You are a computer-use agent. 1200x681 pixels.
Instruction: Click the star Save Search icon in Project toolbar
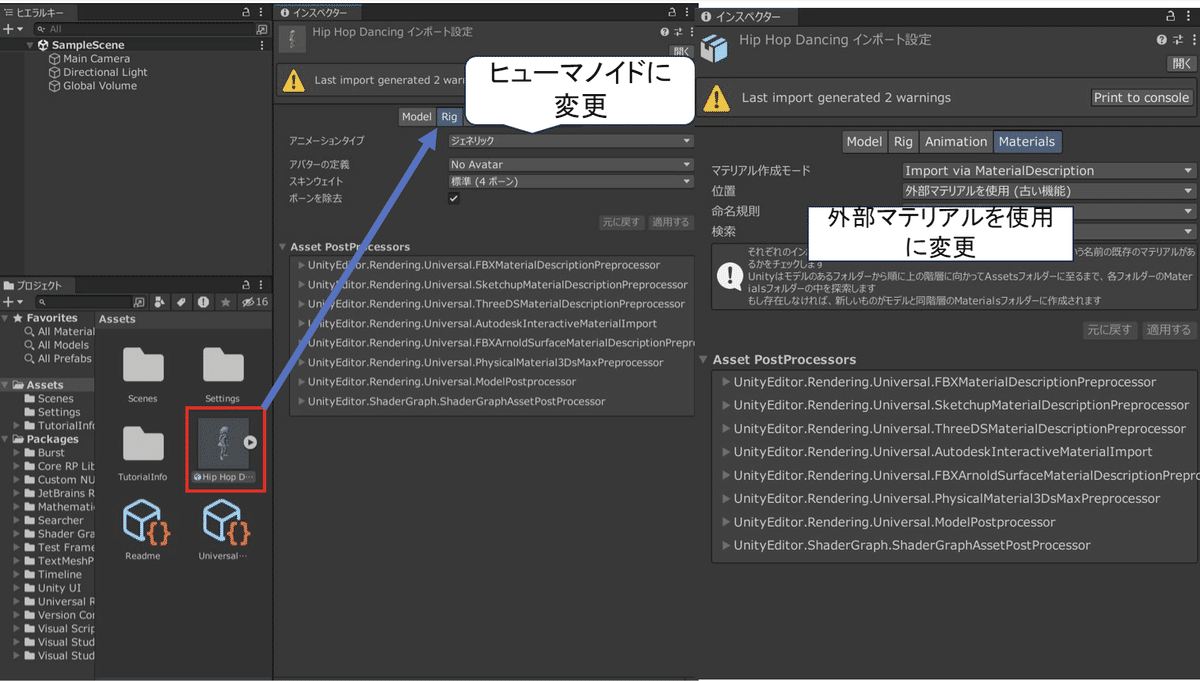coord(226,301)
